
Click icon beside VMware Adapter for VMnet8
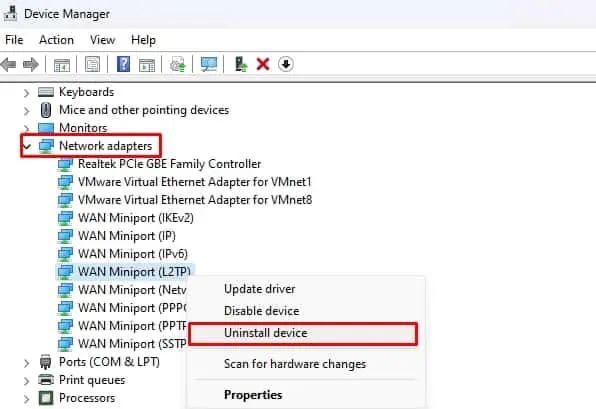point(65,200)
